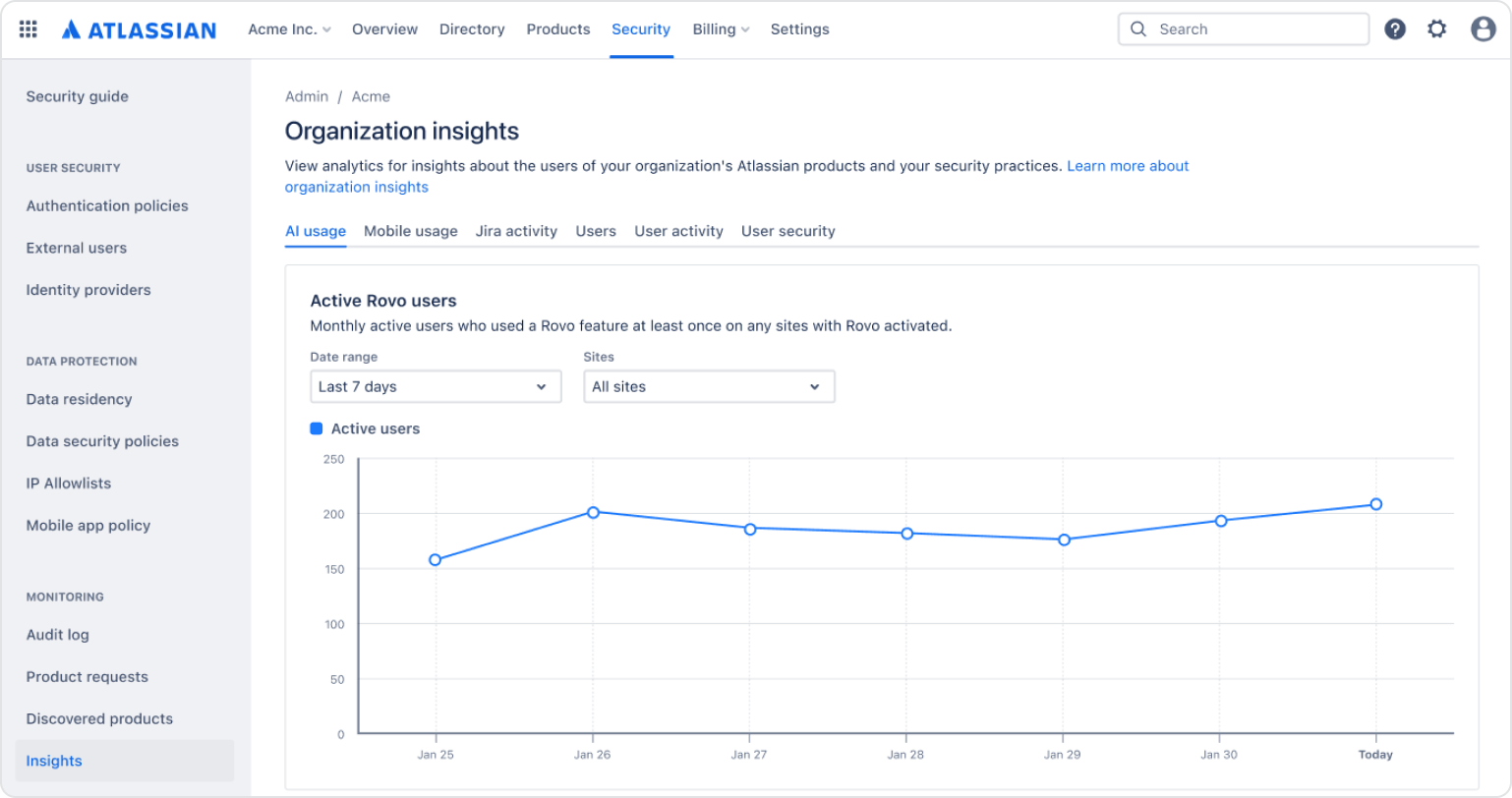Select Insights in sidebar
The image size is (1512, 798).
[125, 761]
